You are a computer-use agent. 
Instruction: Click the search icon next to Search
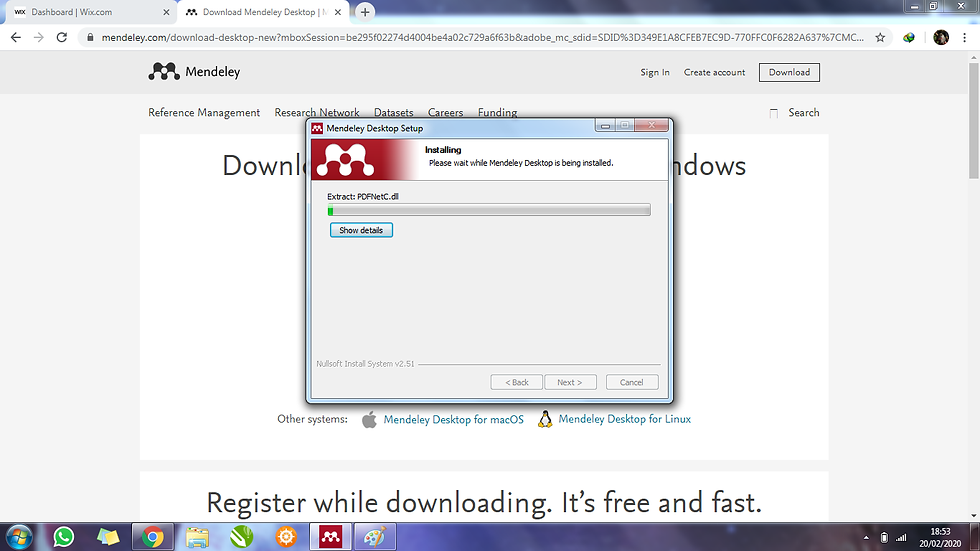pyautogui.click(x=774, y=113)
